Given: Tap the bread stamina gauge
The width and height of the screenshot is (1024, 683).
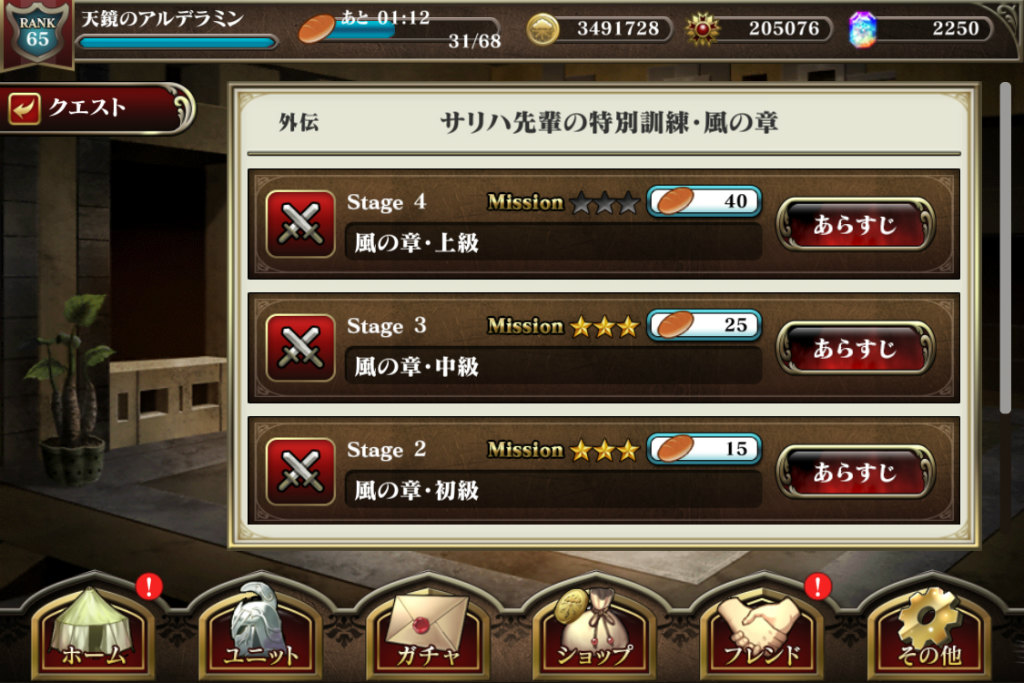Looking at the screenshot, I should 400,30.
